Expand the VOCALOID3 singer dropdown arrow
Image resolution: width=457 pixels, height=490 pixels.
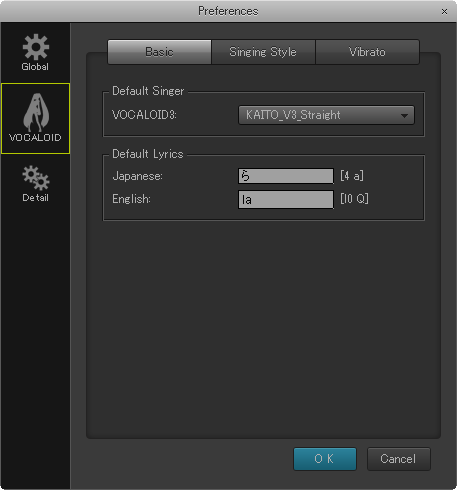click(x=404, y=116)
